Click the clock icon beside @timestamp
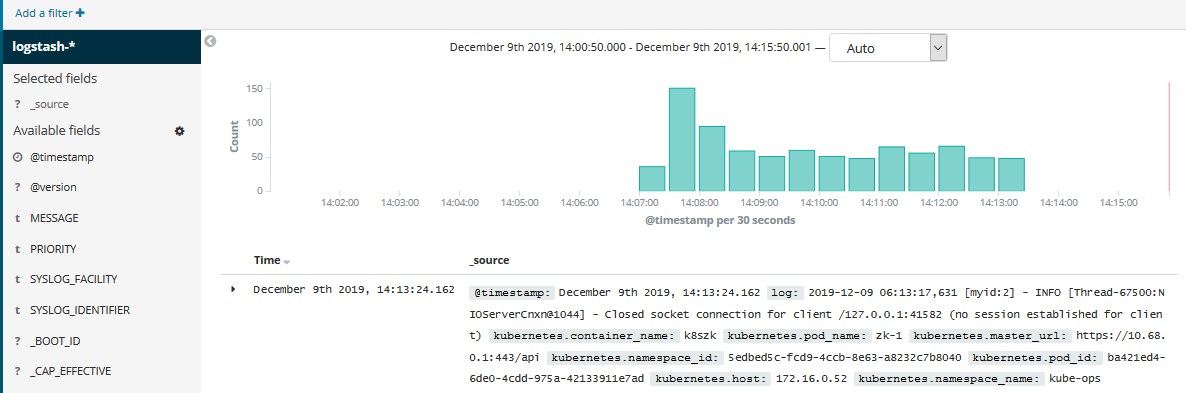 [x=17, y=157]
